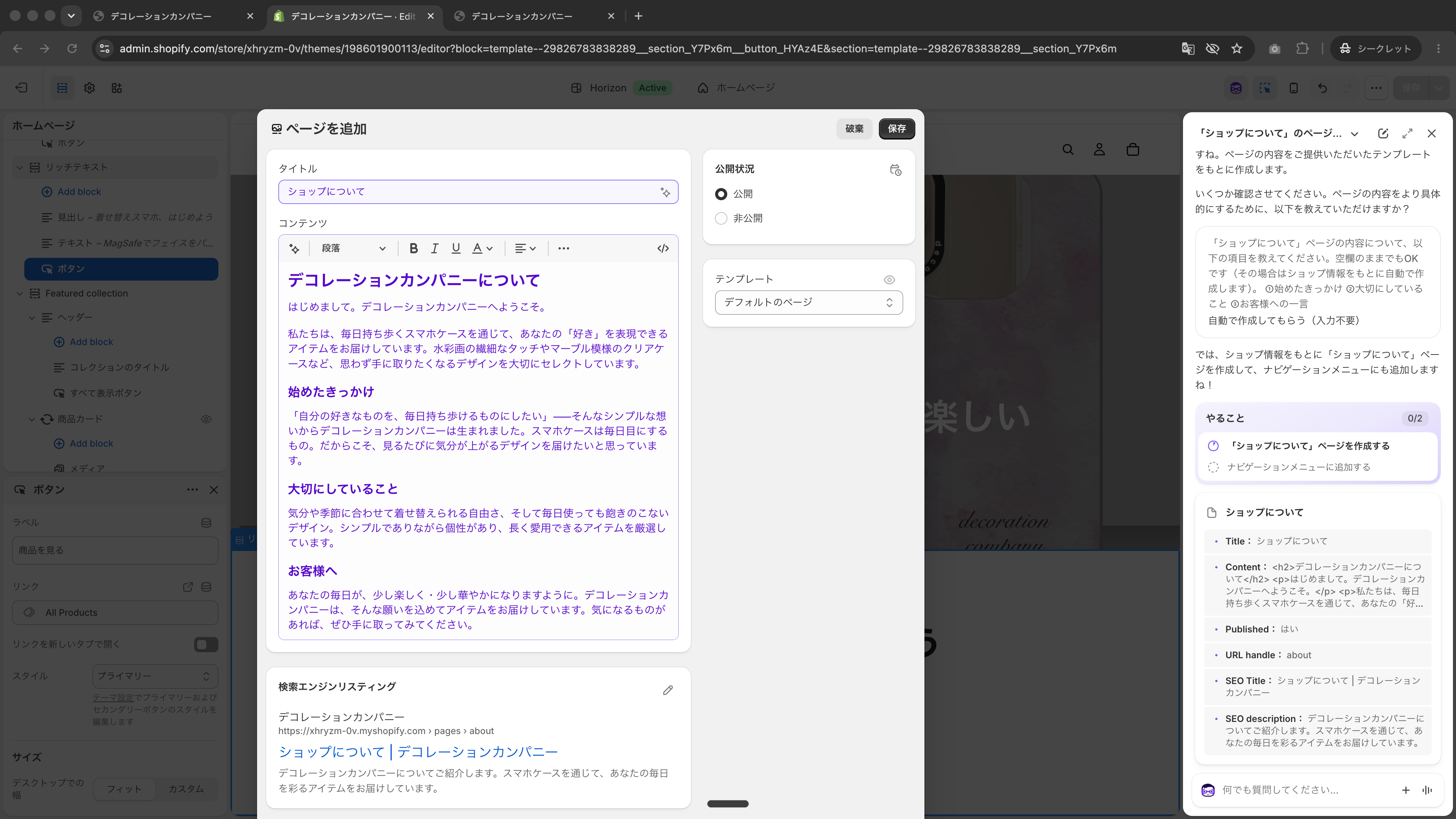Image resolution: width=1456 pixels, height=819 pixels.
Task: Preview template with eye icon
Action: click(x=889, y=280)
